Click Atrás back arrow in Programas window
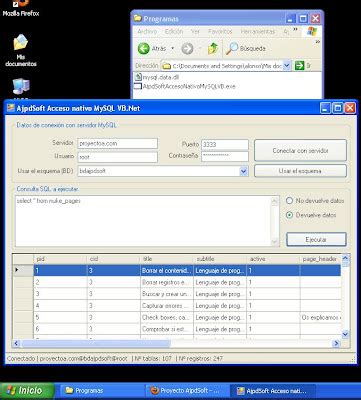This screenshot has width=361, height=400. (144, 49)
